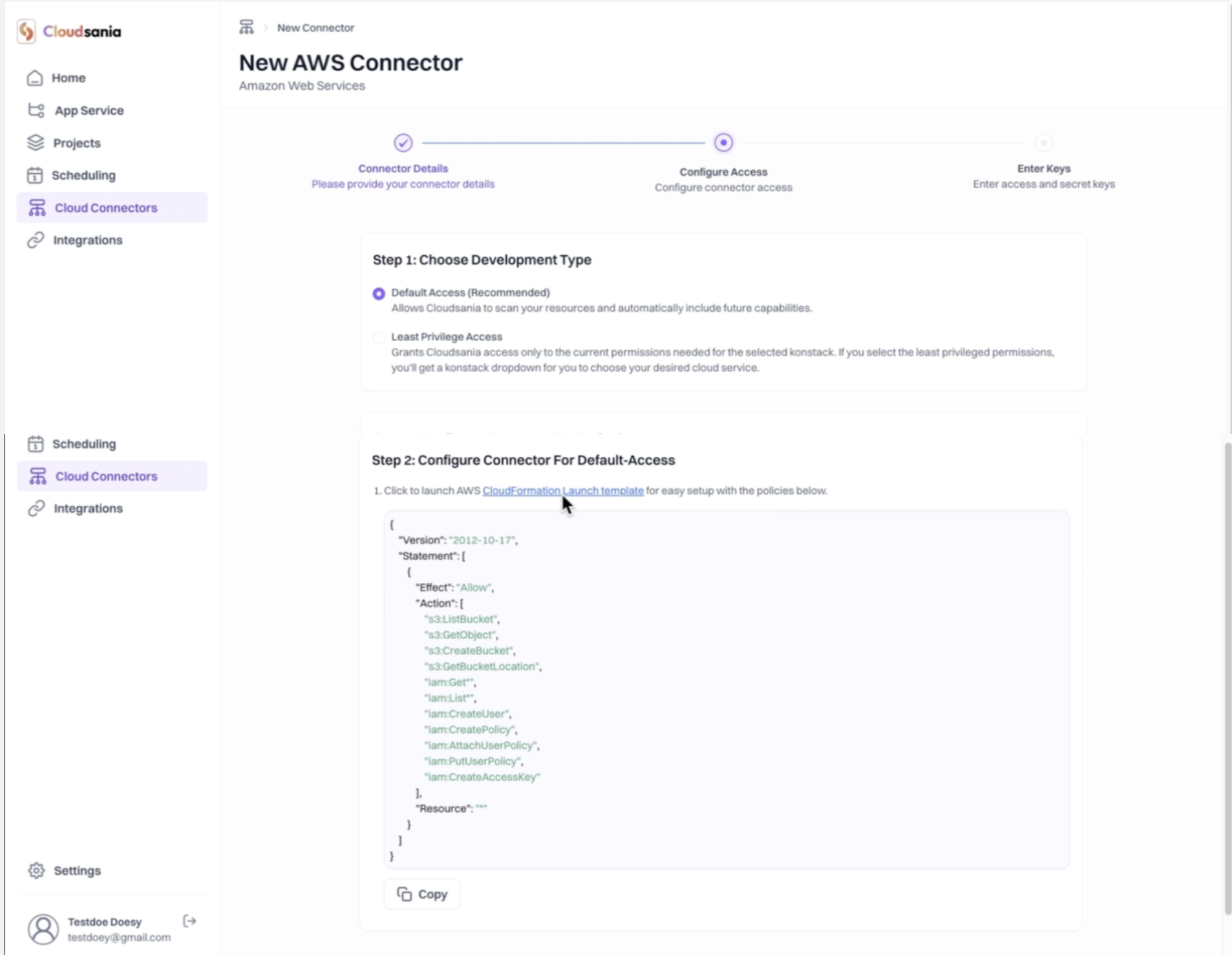Open CloudFormation Launch template link
Image resolution: width=1232 pixels, height=955 pixels.
coord(563,490)
